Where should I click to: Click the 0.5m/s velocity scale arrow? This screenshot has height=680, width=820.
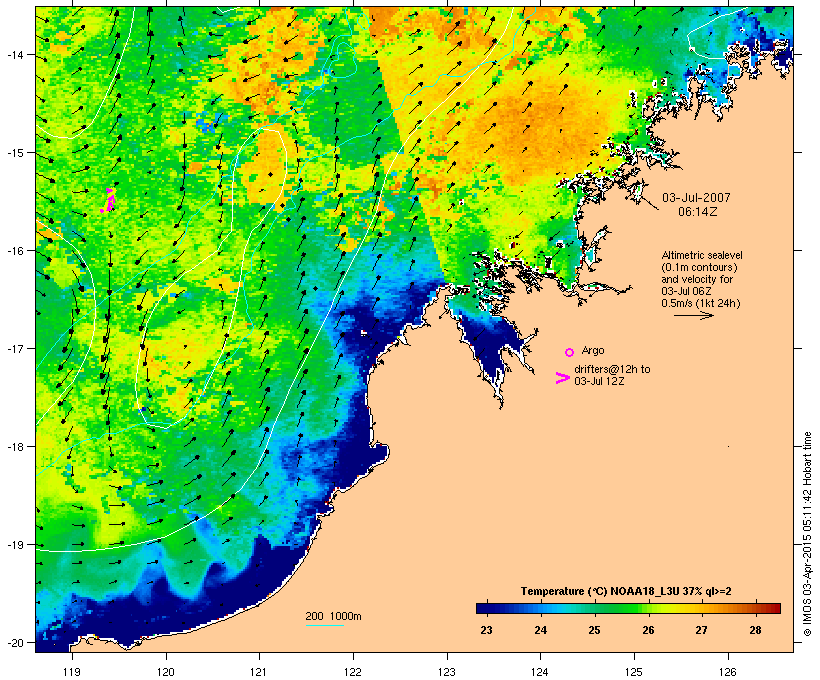coord(693,315)
